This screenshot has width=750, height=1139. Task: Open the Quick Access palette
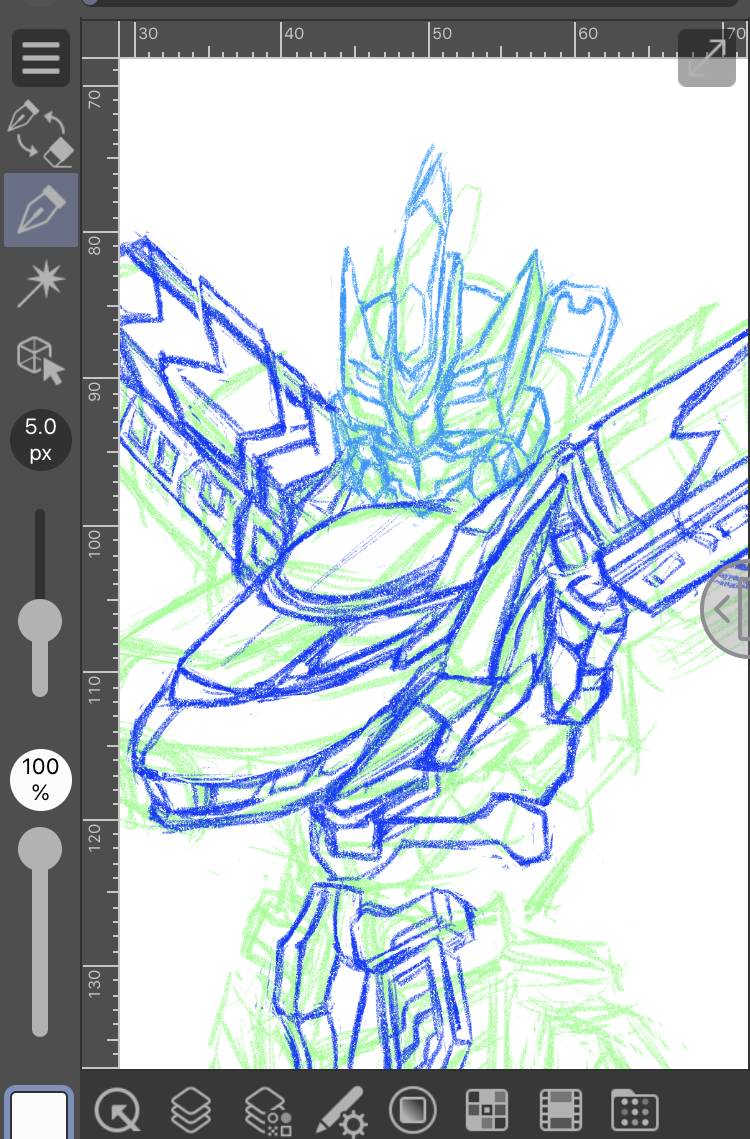click(117, 1110)
